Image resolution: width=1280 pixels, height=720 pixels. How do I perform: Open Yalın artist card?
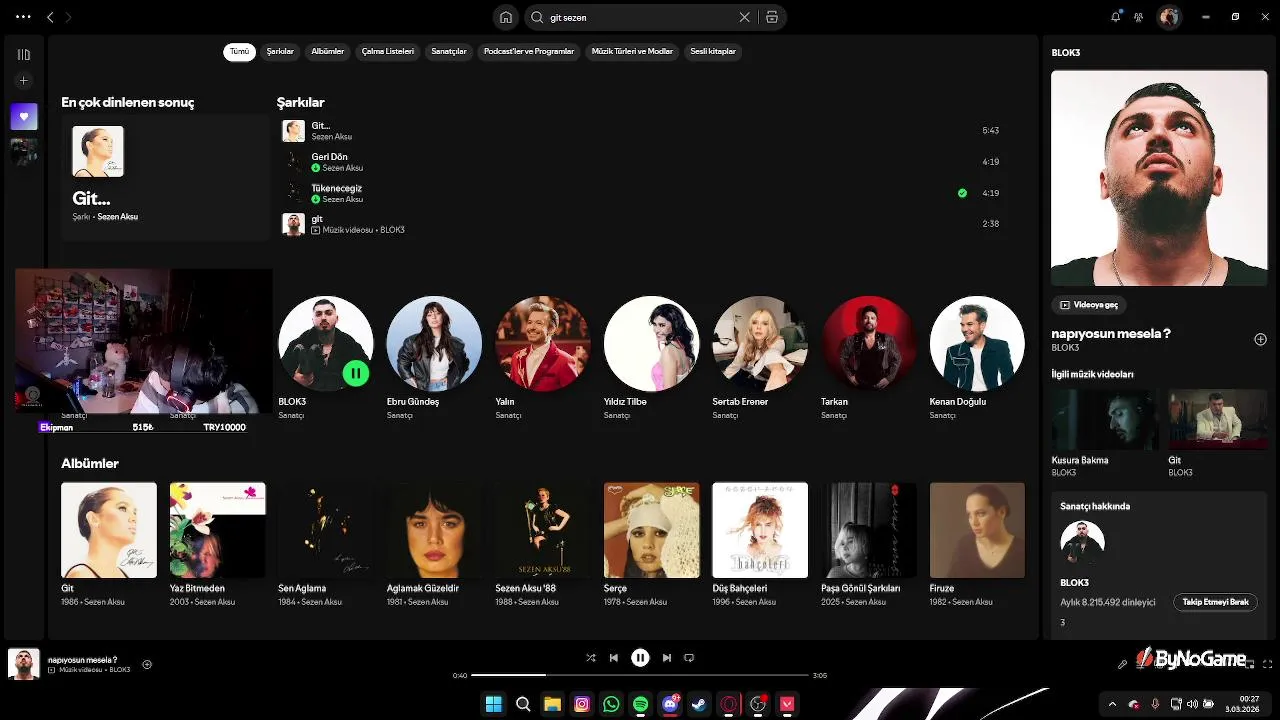coord(543,357)
